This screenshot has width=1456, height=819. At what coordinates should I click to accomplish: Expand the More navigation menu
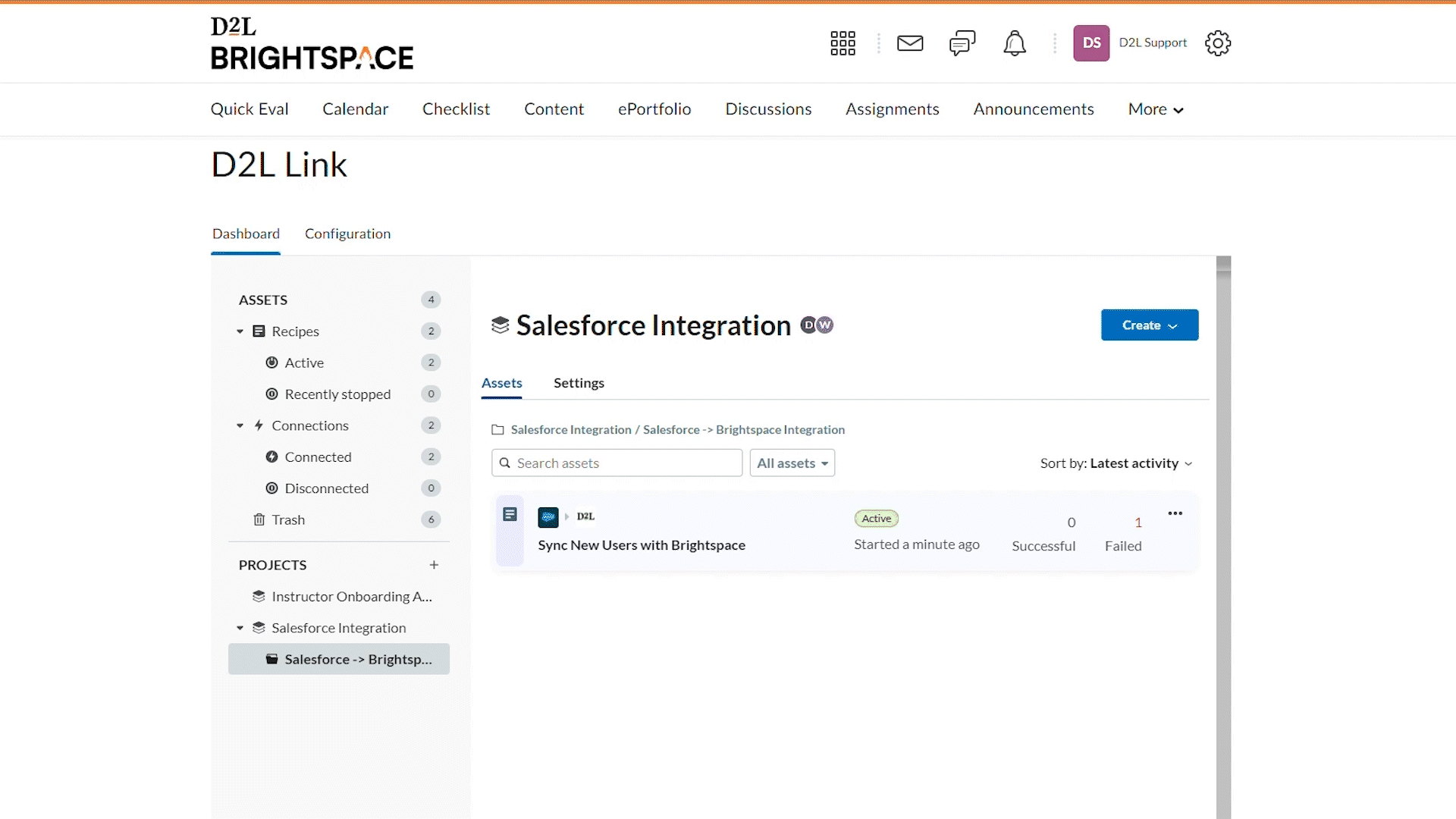pos(1155,109)
